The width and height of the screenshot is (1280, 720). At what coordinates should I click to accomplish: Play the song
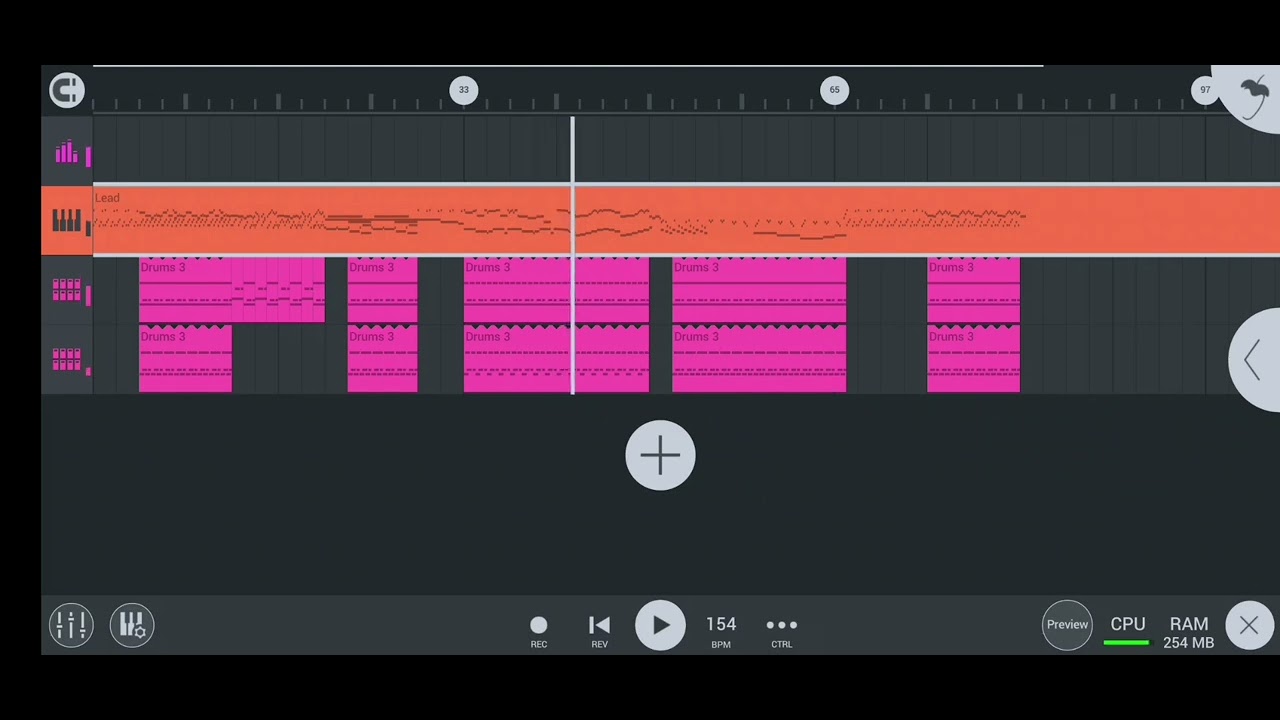[660, 625]
